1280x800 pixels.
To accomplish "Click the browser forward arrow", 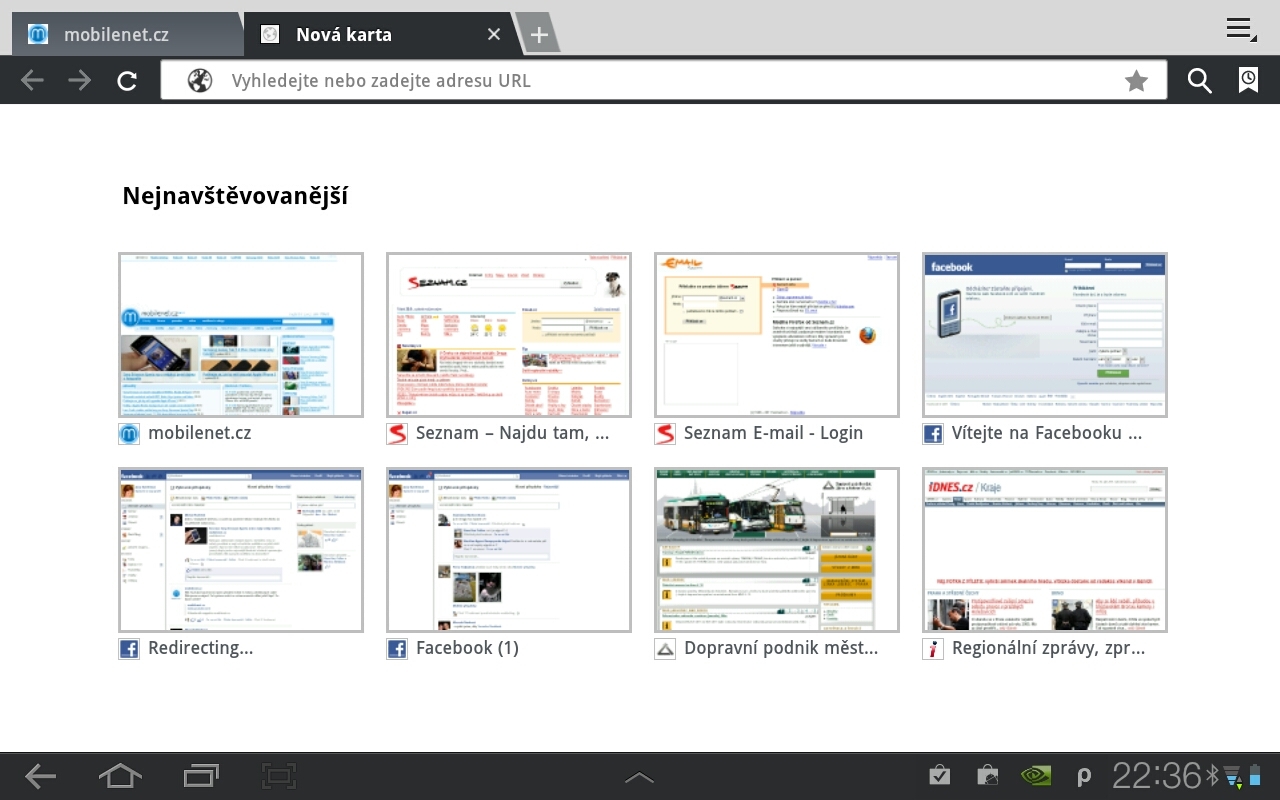I will [x=80, y=81].
